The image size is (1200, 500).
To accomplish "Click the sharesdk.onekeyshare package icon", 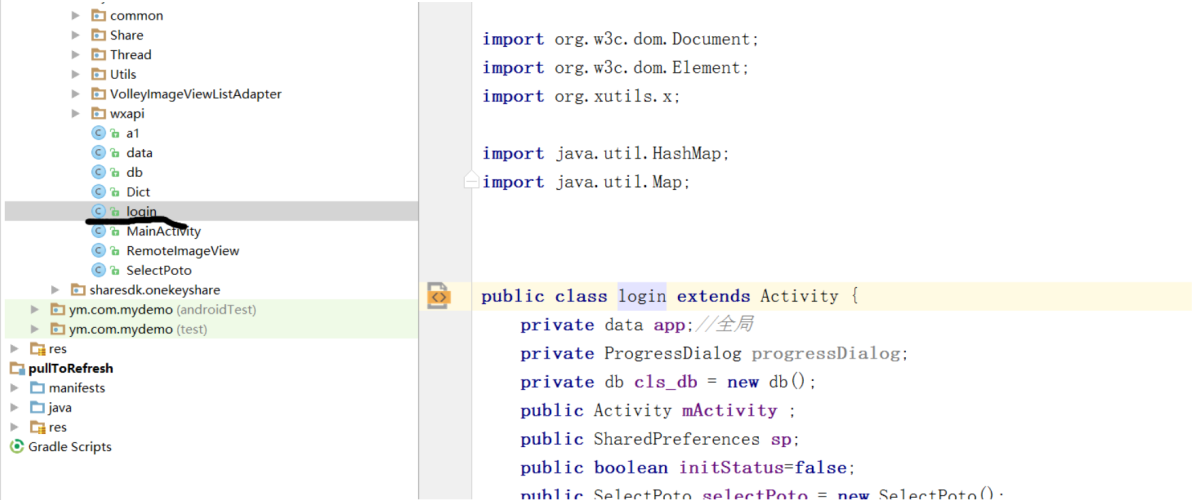I will (x=79, y=290).
